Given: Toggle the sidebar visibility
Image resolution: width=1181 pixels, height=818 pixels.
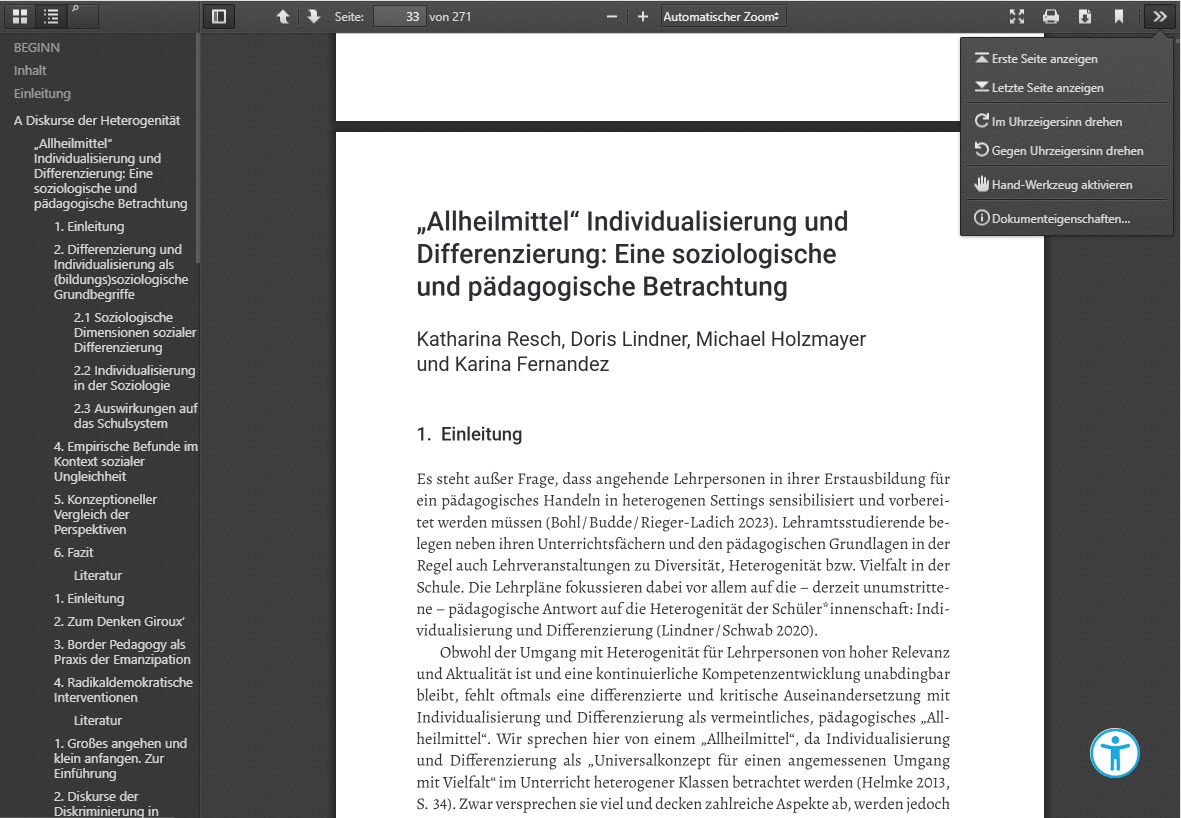Looking at the screenshot, I should (x=219, y=16).
